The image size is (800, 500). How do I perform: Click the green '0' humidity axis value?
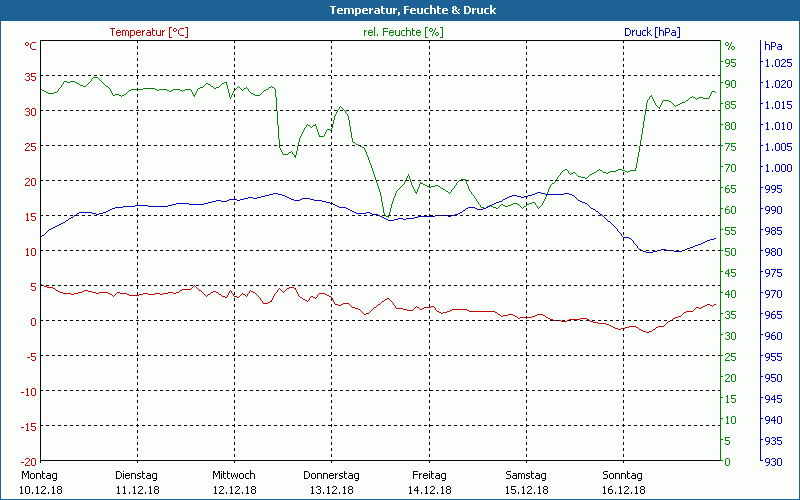[728, 462]
